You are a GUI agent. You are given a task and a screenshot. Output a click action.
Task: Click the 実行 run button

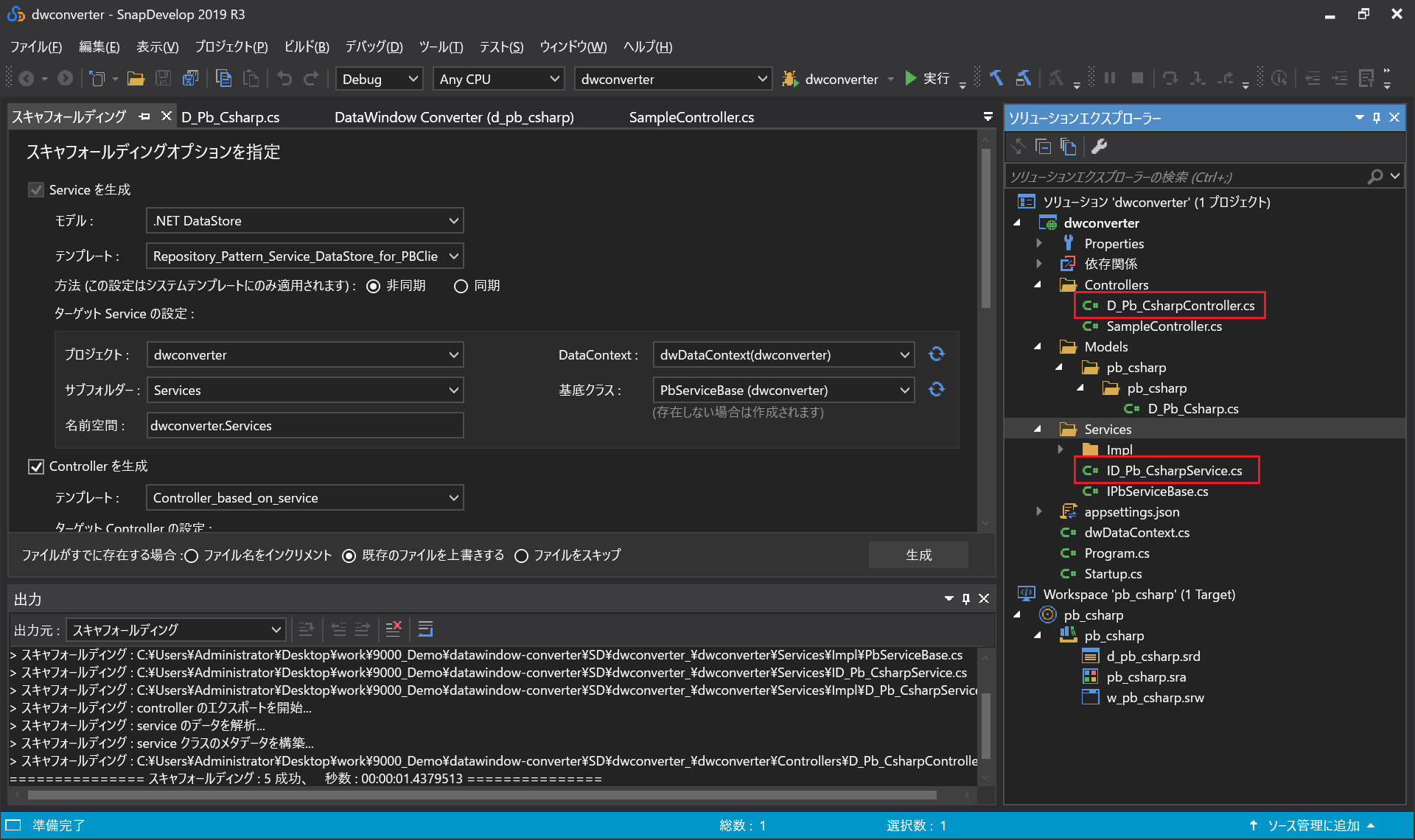[x=927, y=79]
